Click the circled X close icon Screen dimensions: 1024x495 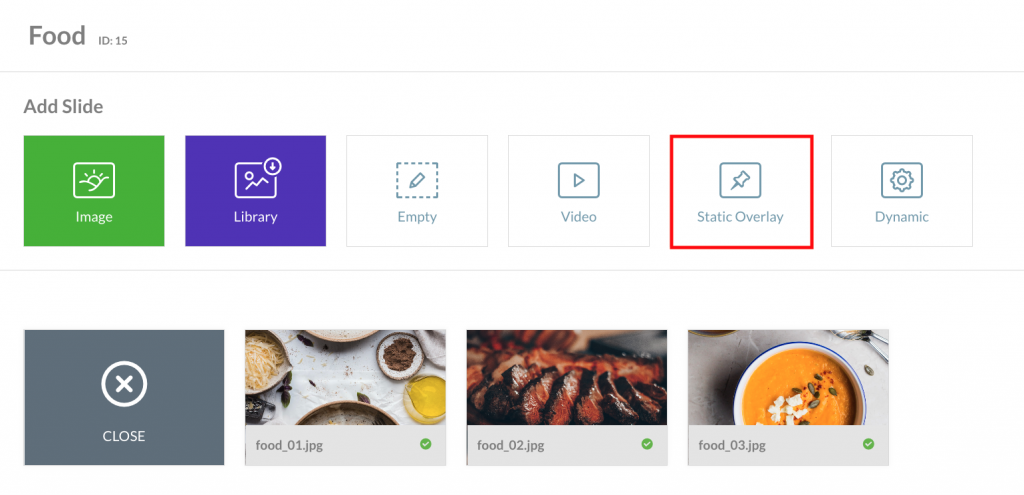click(x=124, y=385)
